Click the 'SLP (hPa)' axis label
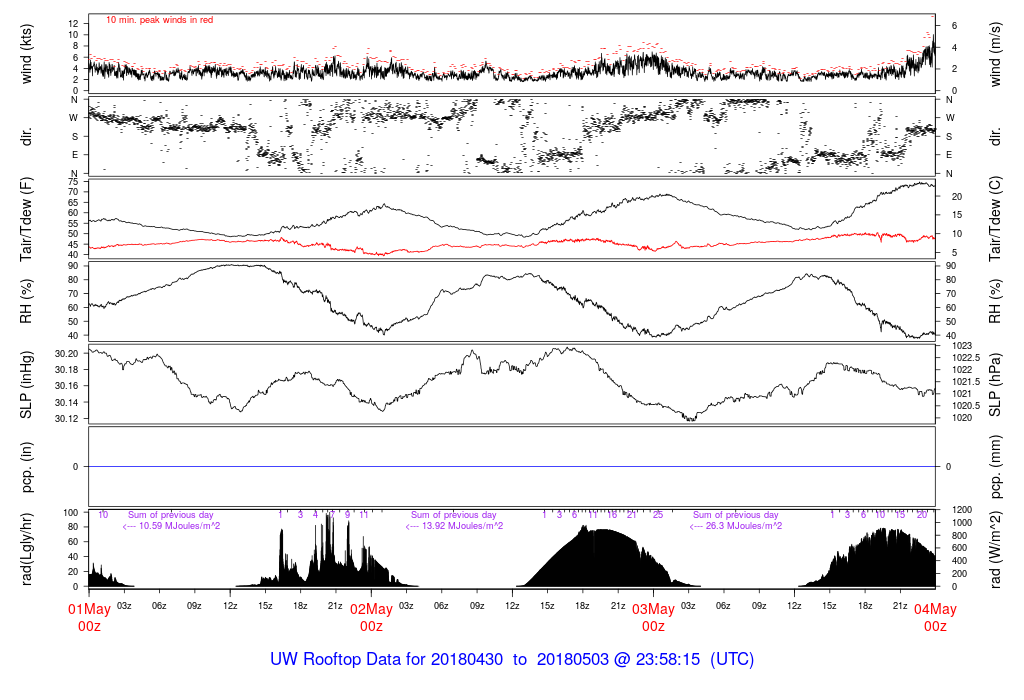The width and height of the screenshot is (1024, 700). (x=995, y=385)
